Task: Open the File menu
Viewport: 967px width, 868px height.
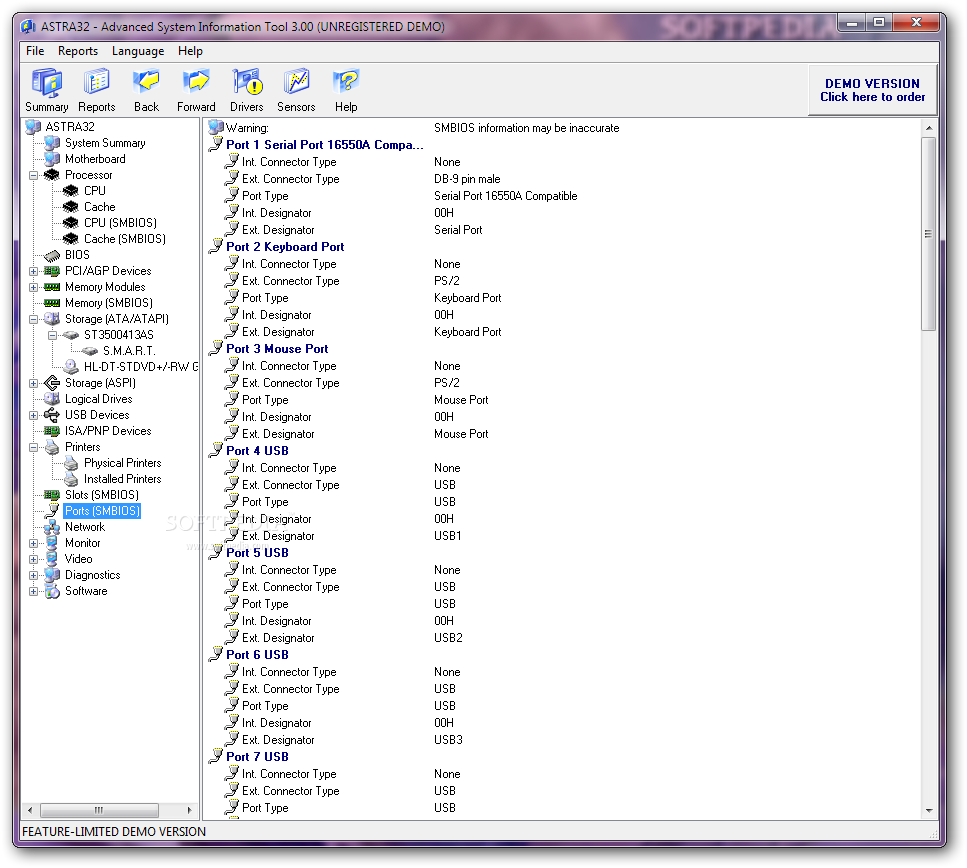Action: [x=35, y=51]
